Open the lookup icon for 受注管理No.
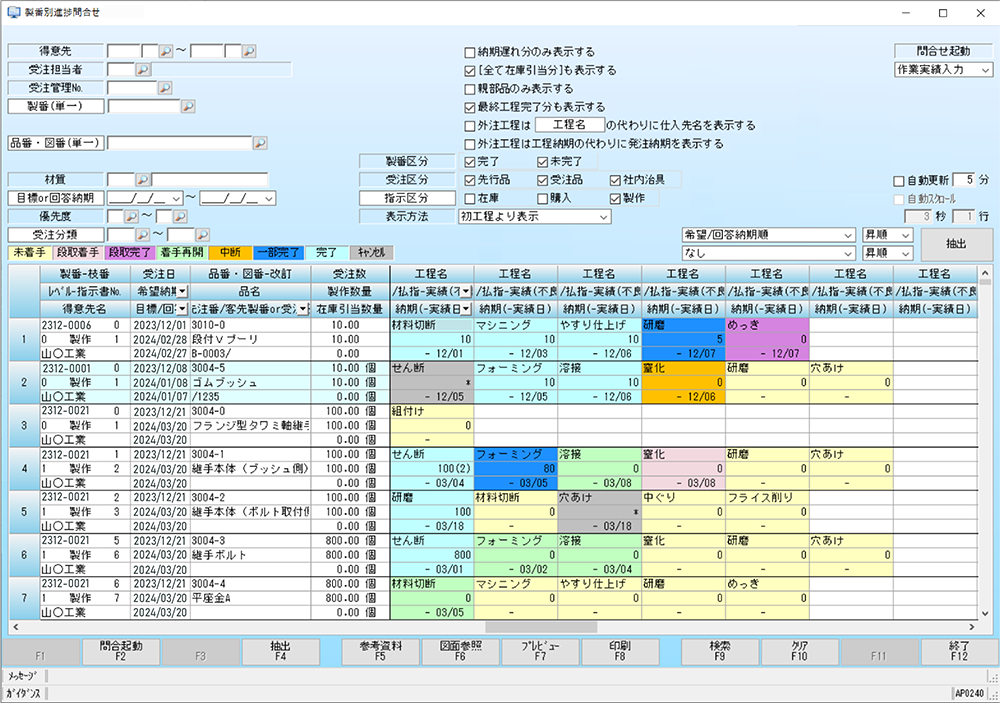 (166, 88)
